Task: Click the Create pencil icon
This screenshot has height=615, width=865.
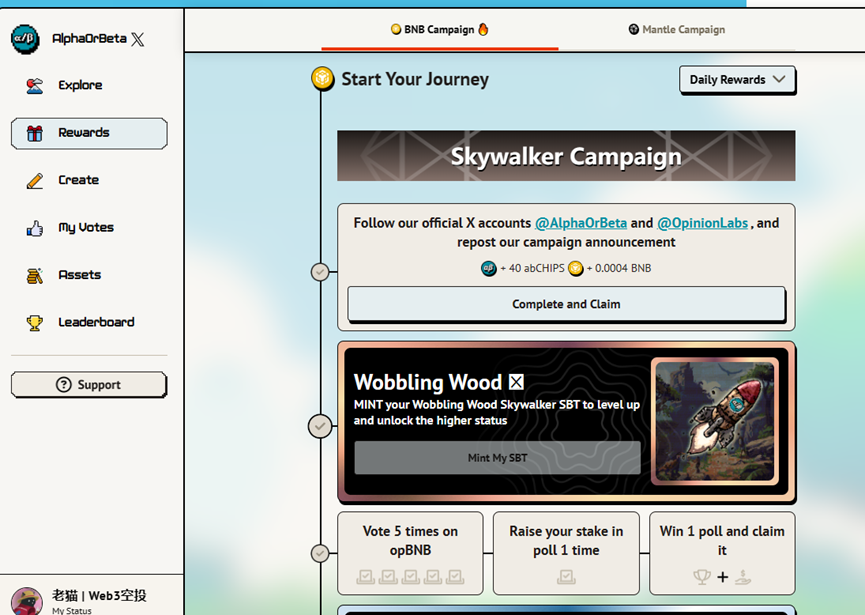Action: (35, 181)
